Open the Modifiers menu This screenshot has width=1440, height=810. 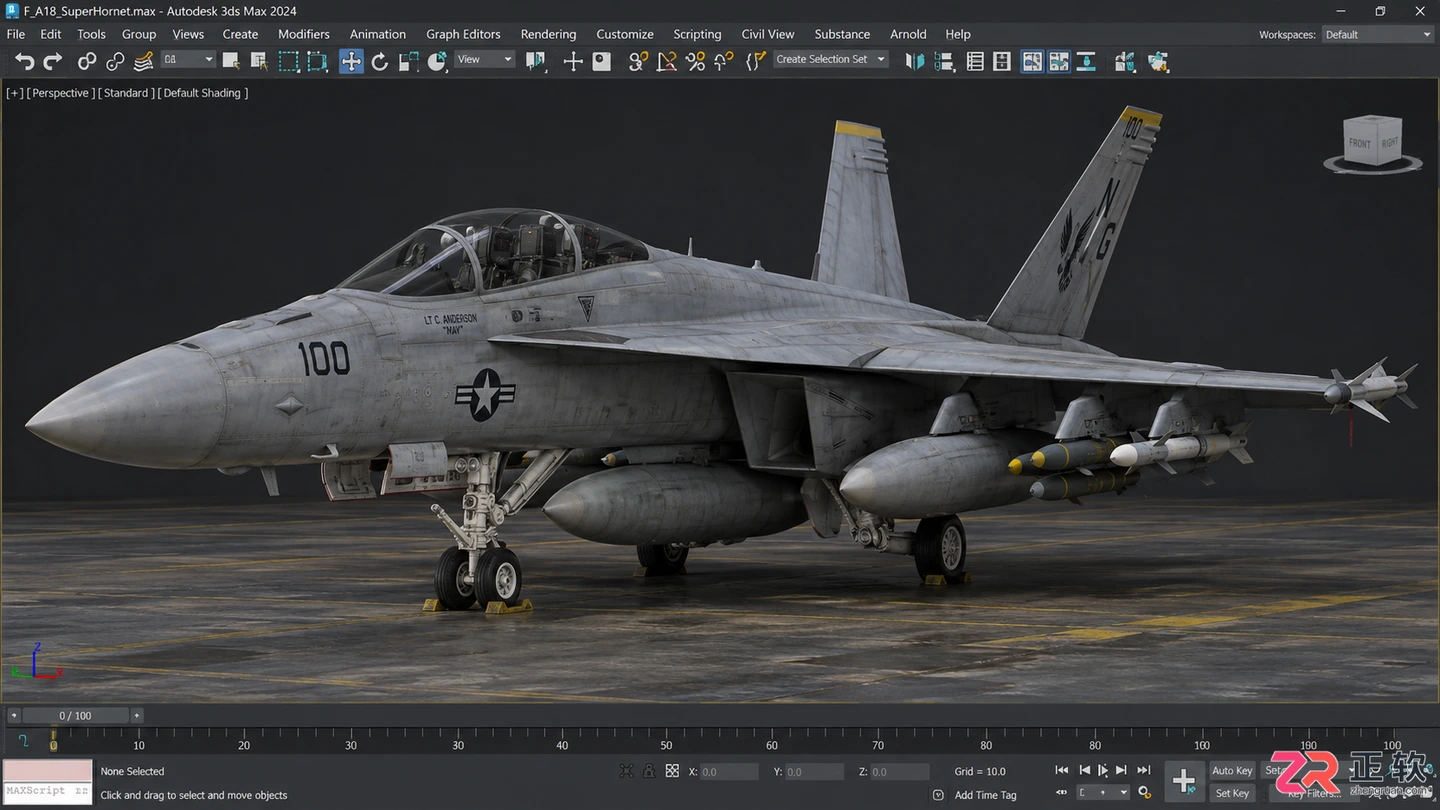(x=304, y=34)
